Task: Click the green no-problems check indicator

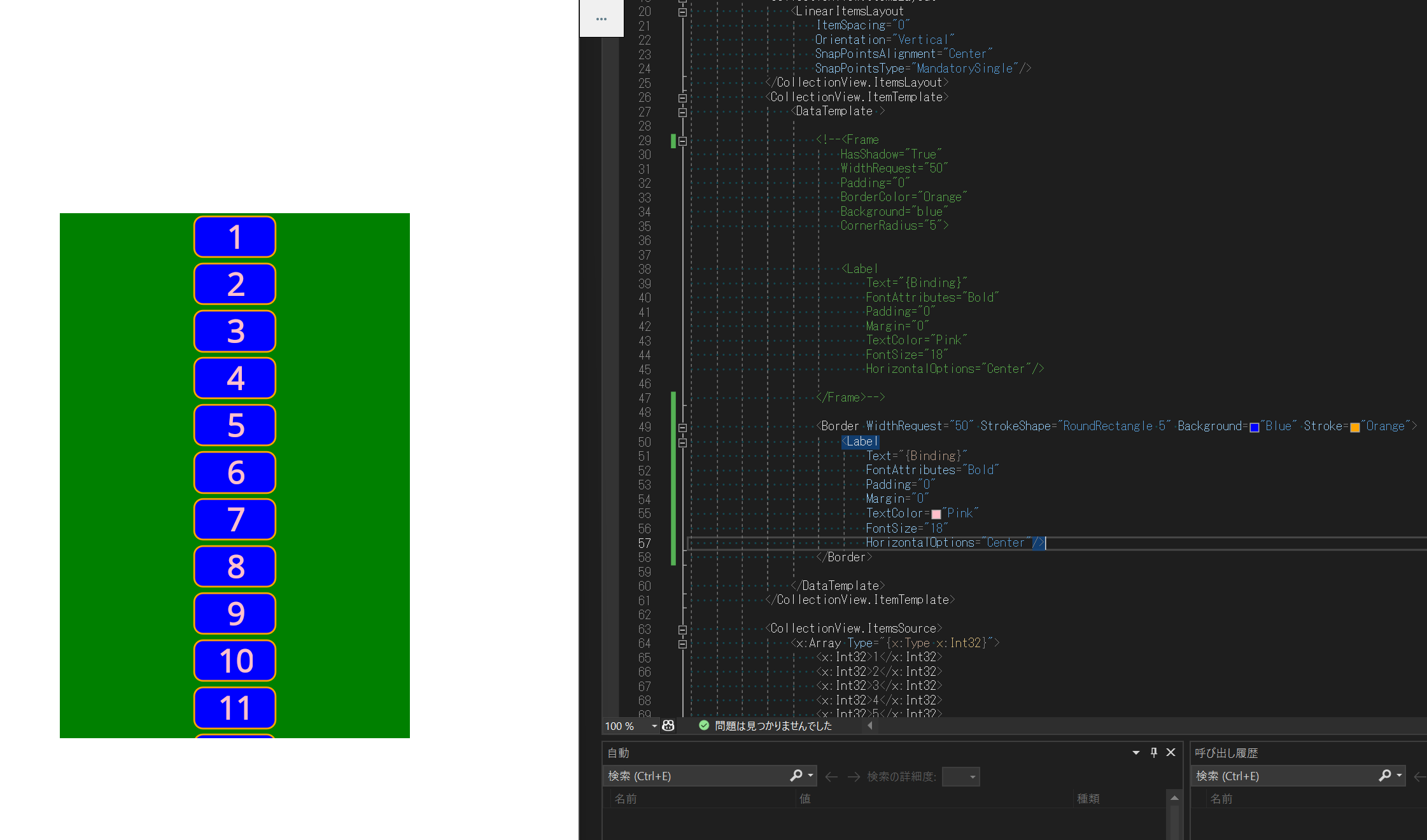Action: [x=703, y=725]
